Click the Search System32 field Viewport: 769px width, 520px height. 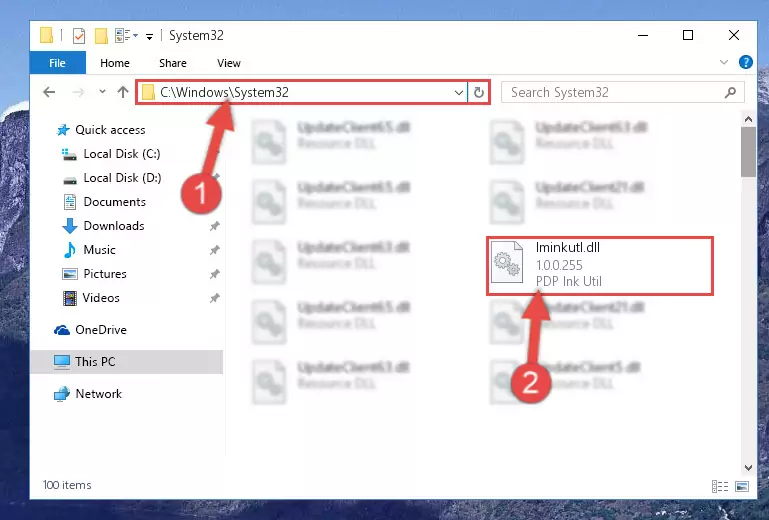click(x=622, y=92)
